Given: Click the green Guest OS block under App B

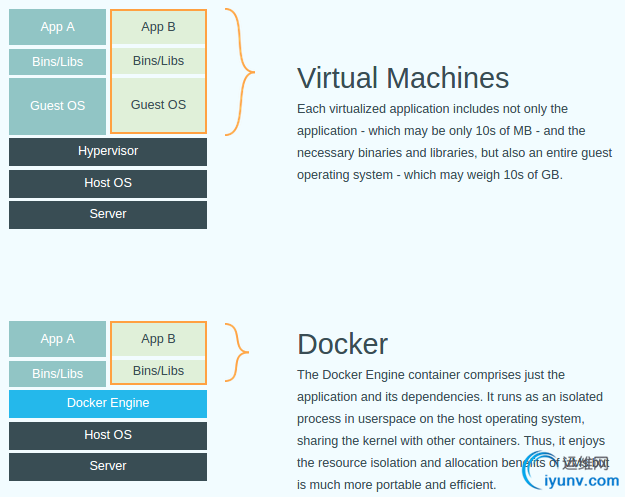Looking at the screenshot, I should pyautogui.click(x=158, y=105).
